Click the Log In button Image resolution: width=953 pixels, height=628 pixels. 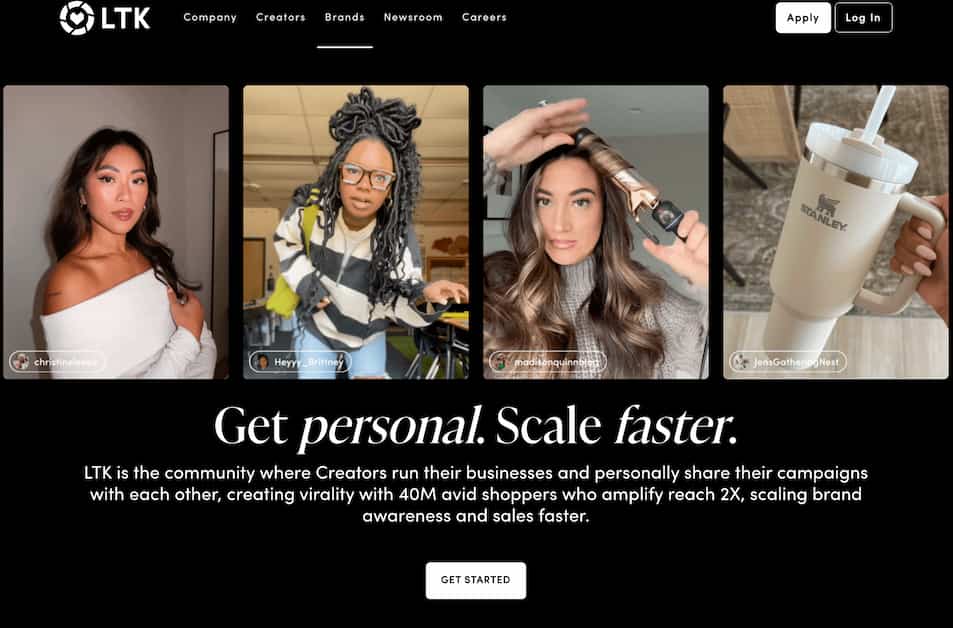tap(863, 18)
